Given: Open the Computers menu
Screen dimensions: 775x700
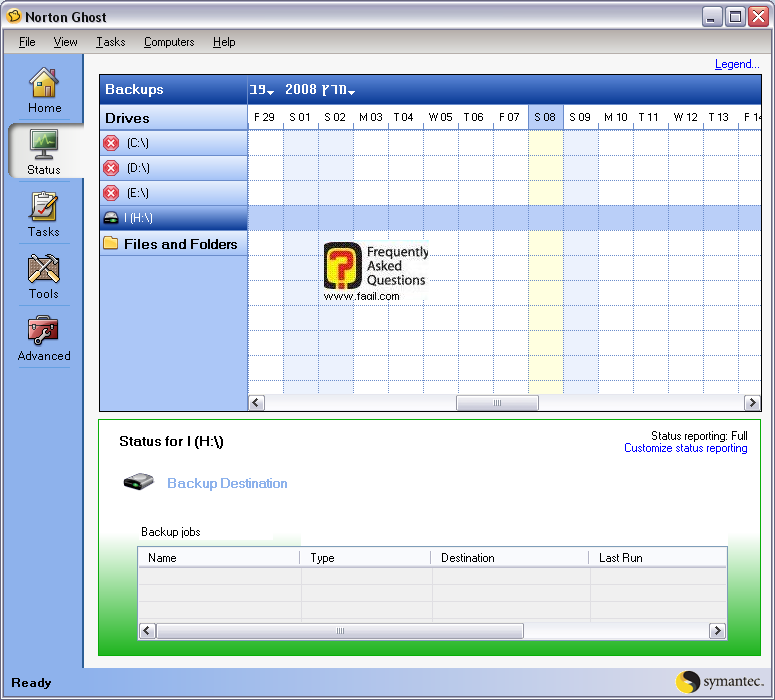Looking at the screenshot, I should click(169, 42).
